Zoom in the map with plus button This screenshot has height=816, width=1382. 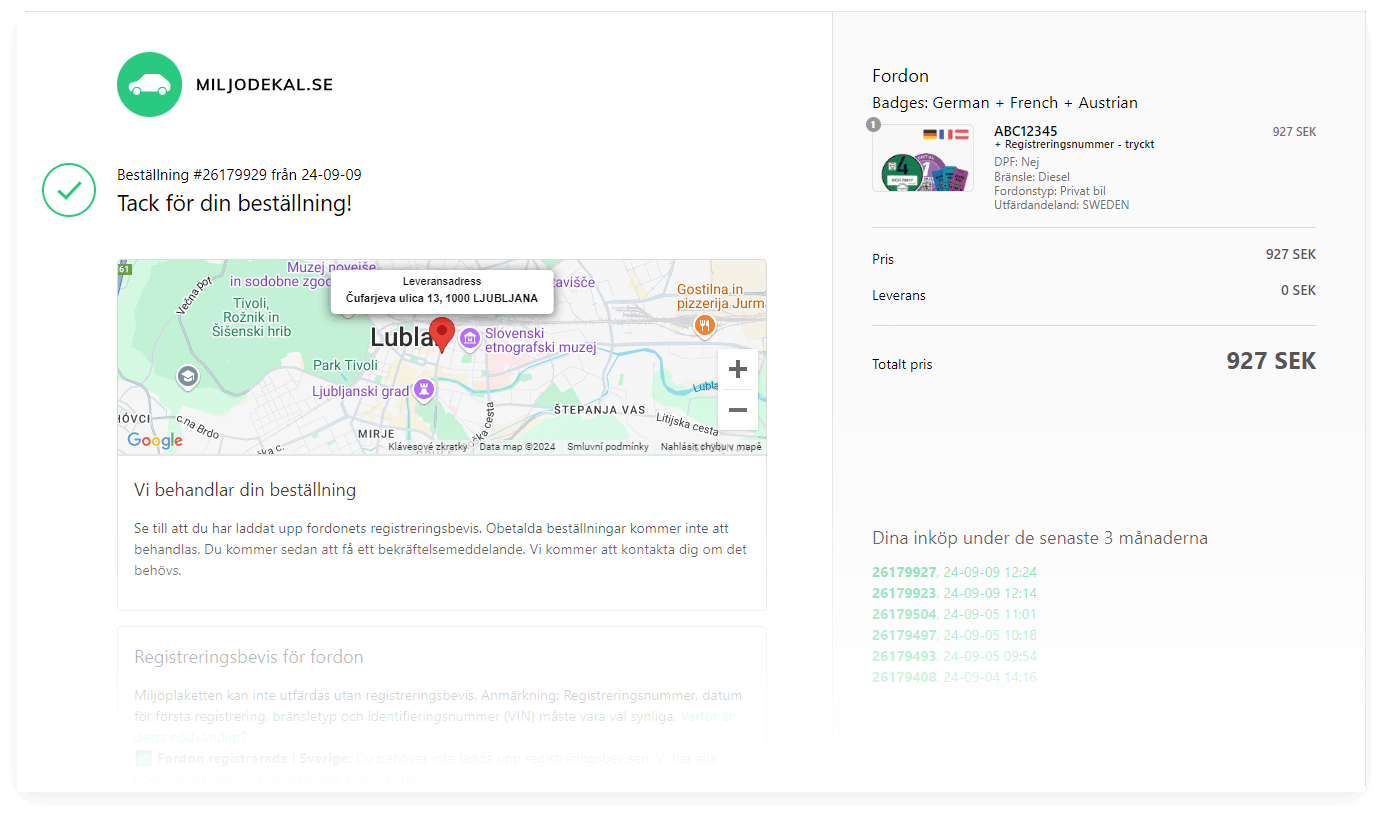point(737,370)
